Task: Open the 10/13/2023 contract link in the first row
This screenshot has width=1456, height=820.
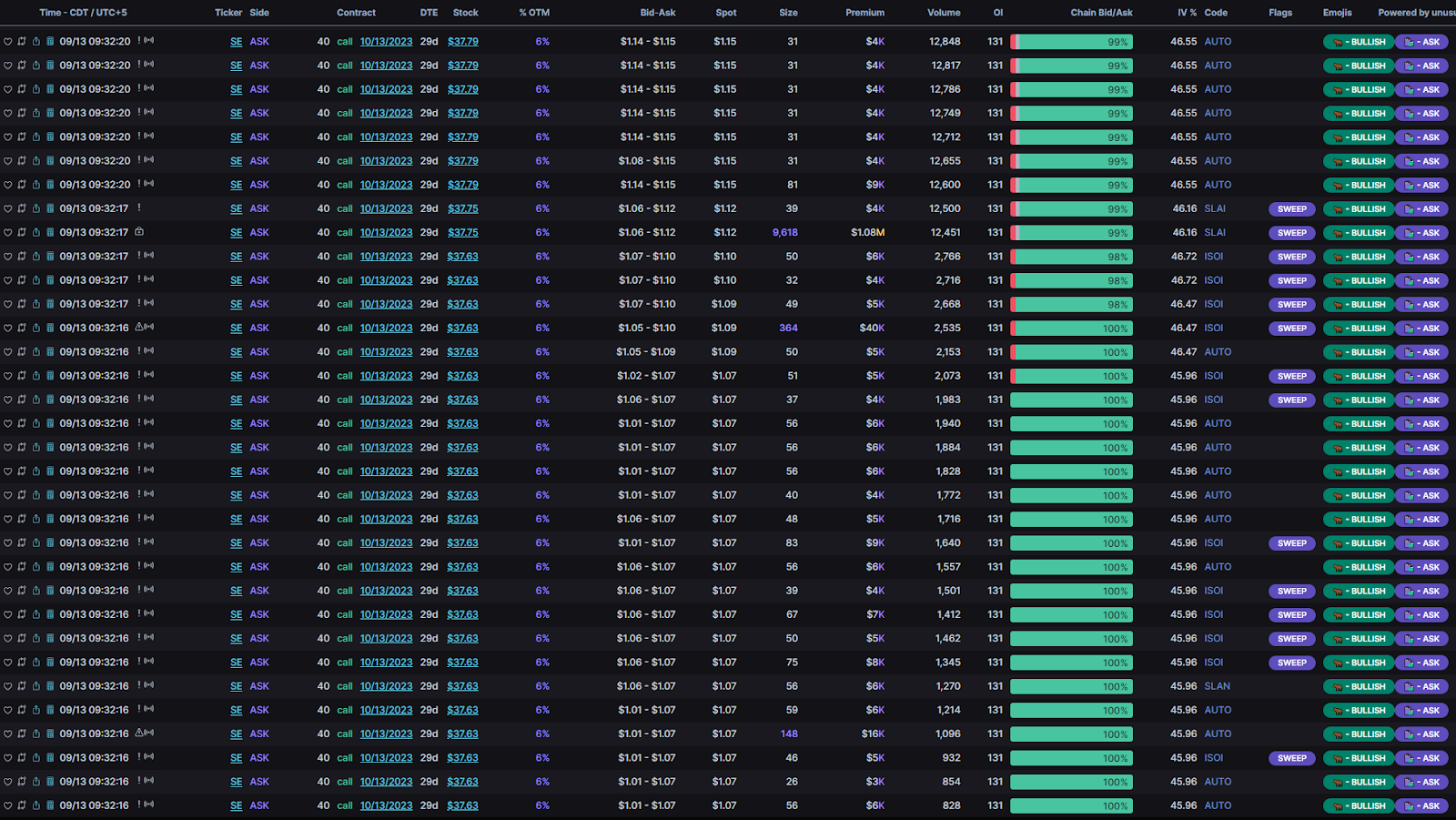Action: 386,41
